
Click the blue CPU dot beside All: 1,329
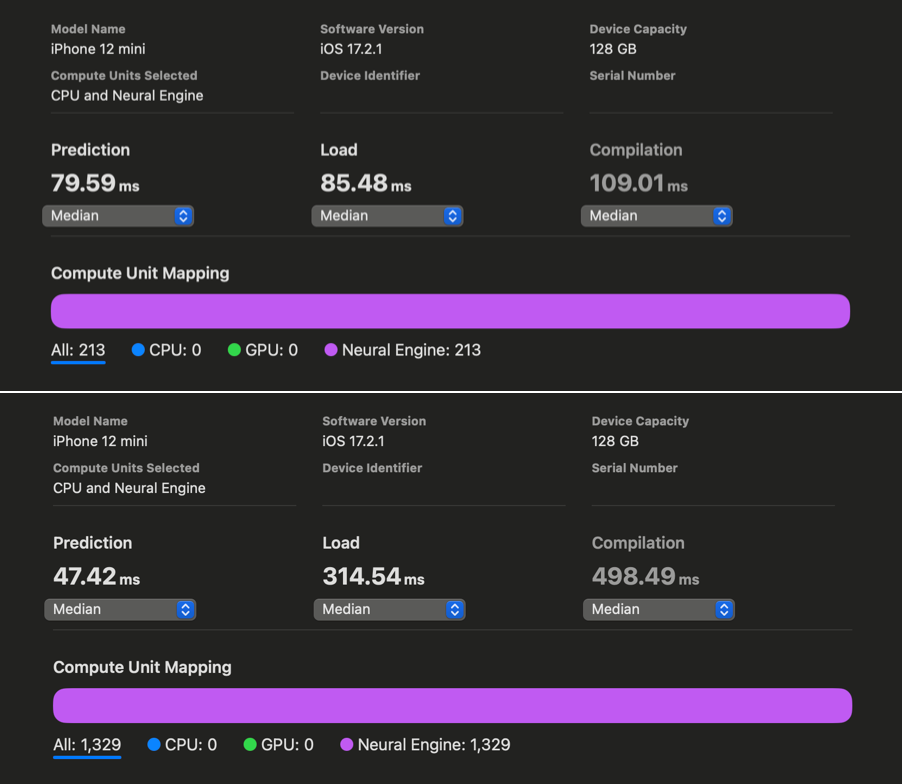tap(154, 744)
